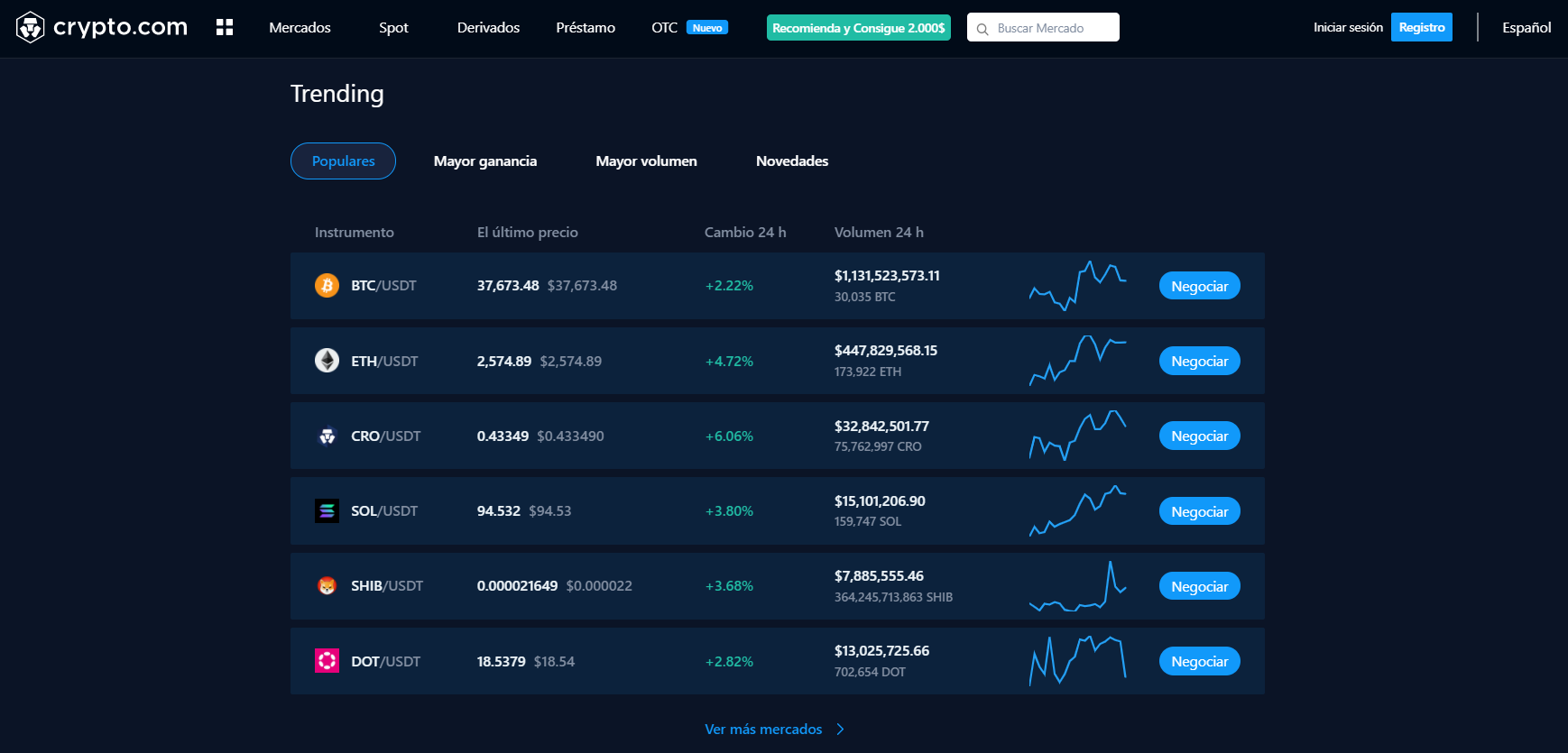
Task: Open the DOT/USDT sparkline chart
Action: [x=1077, y=661]
